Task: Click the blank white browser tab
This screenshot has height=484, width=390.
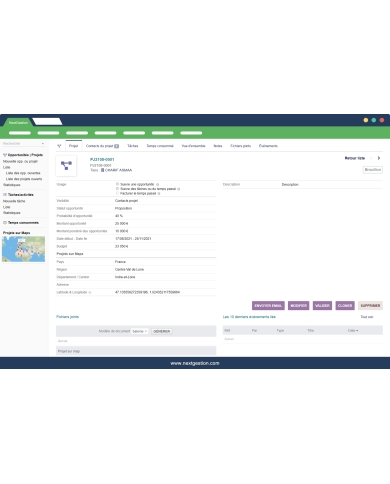Action: [47, 121]
